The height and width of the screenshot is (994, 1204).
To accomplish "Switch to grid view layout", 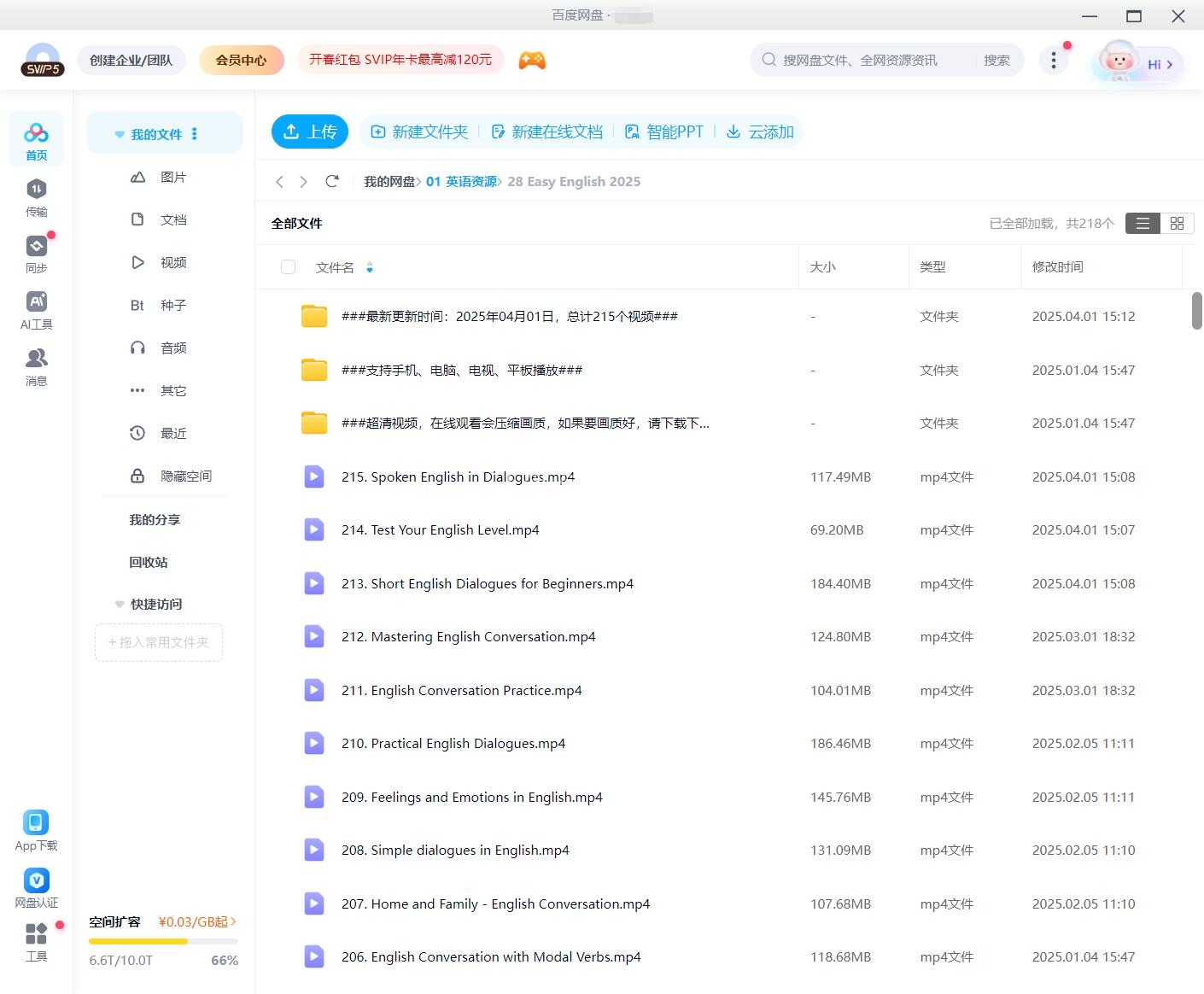I will pyautogui.click(x=1177, y=223).
